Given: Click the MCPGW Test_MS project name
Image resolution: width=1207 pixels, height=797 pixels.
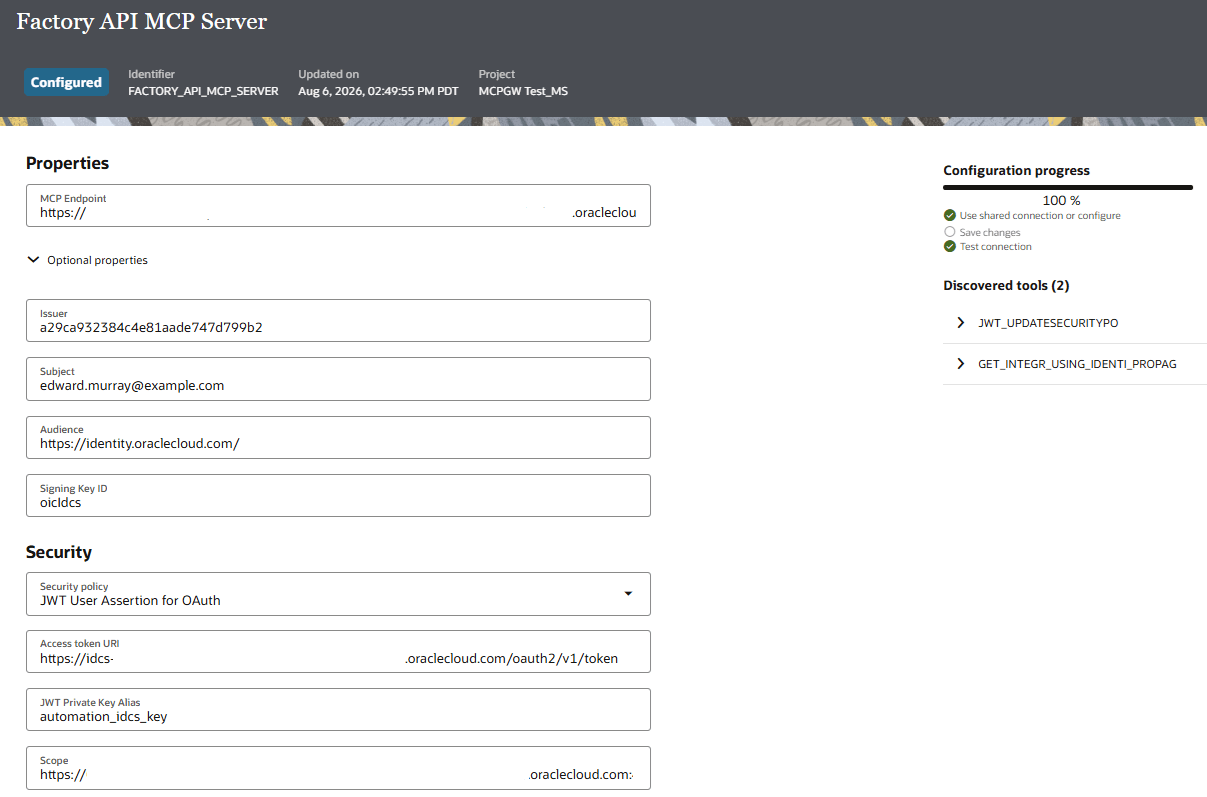Looking at the screenshot, I should [x=523, y=91].
